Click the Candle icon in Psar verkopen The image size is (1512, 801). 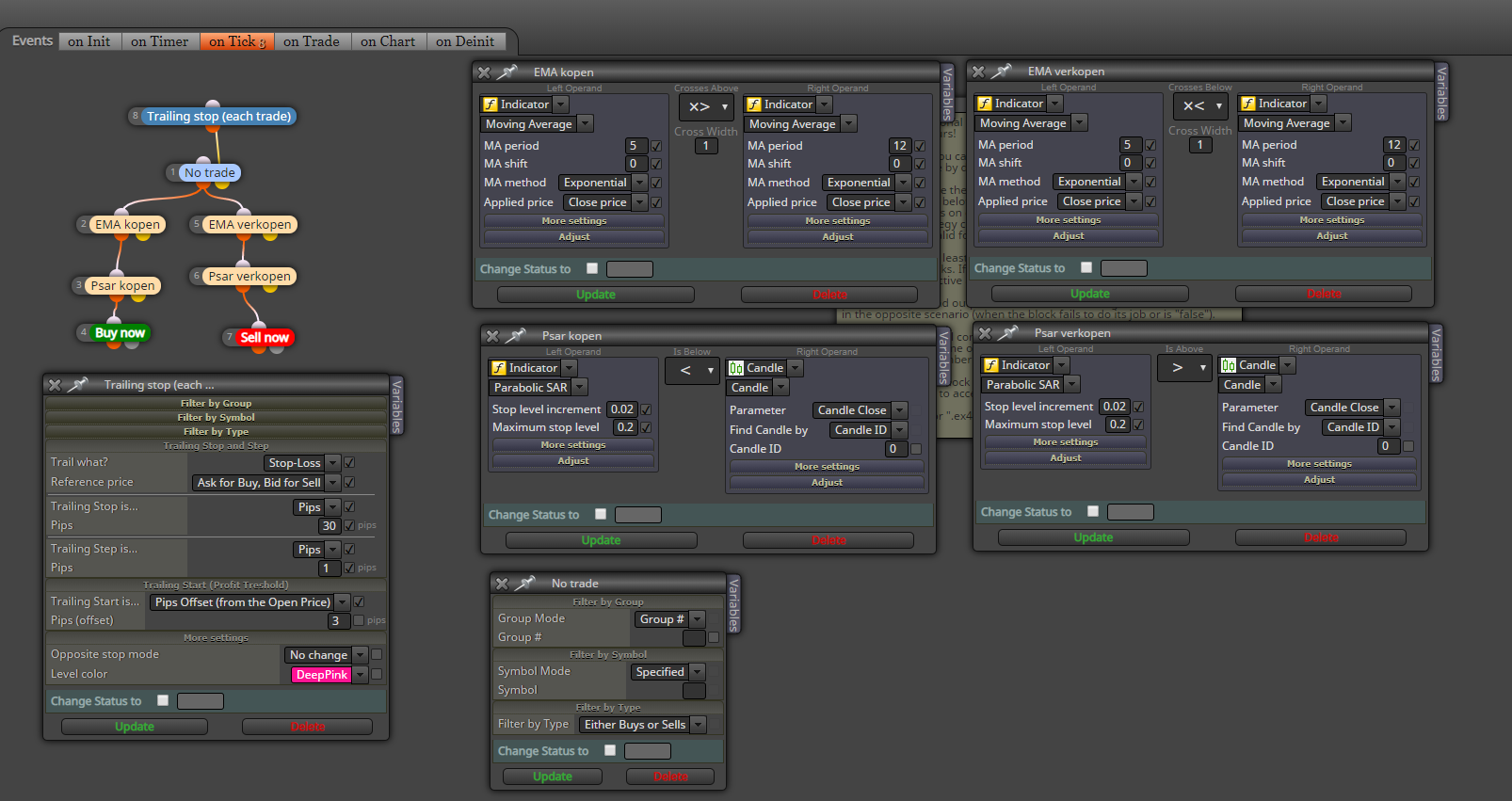1229,365
